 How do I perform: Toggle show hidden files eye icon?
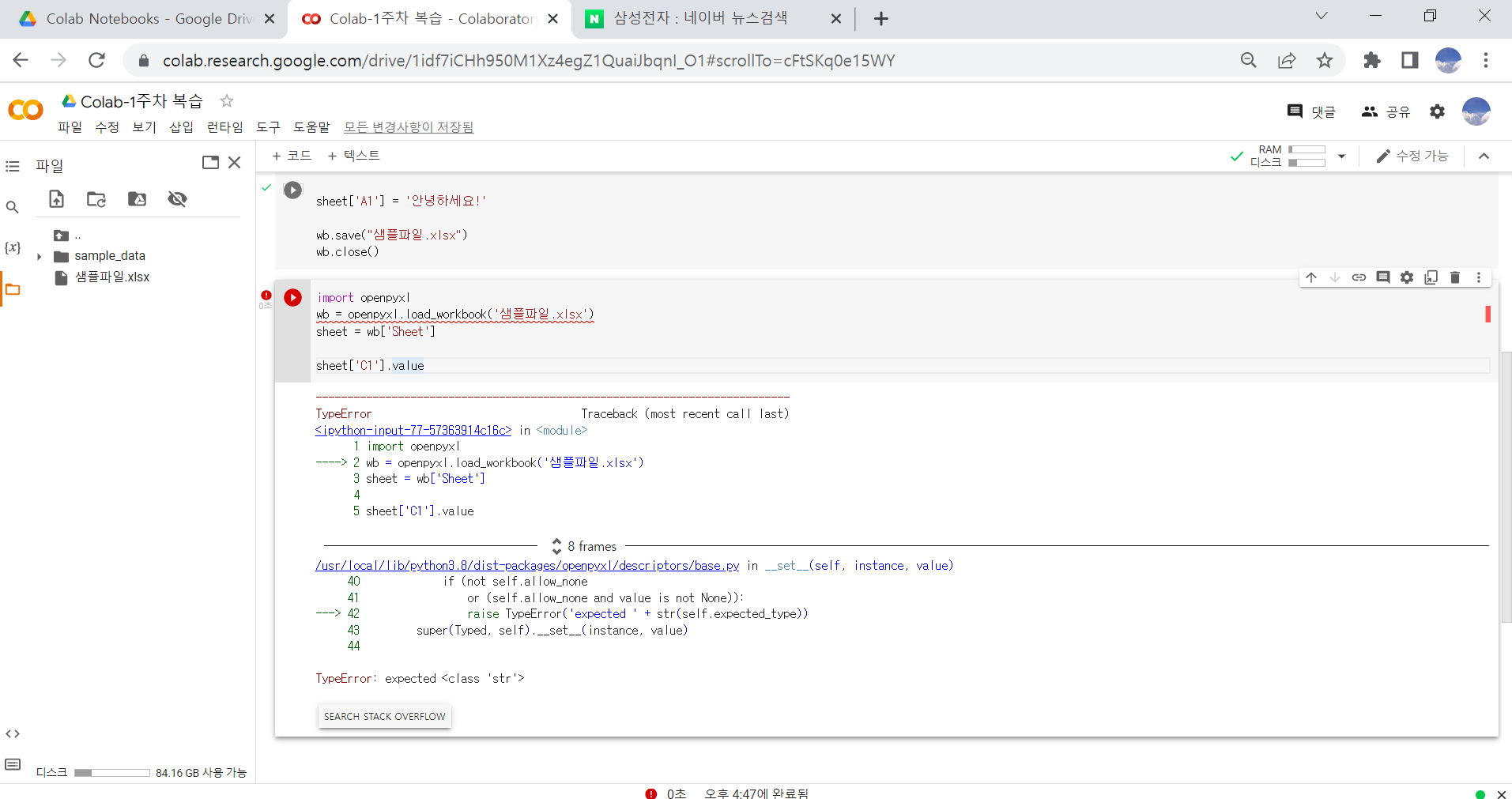(x=177, y=199)
